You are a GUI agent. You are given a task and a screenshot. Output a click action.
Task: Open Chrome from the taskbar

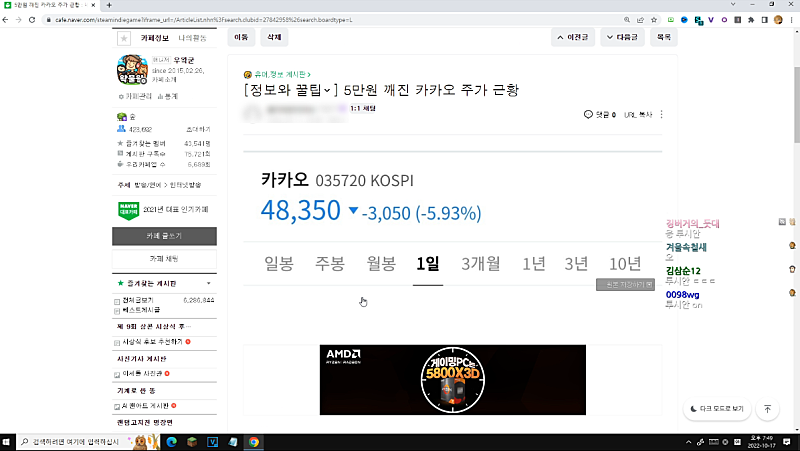pos(254,442)
